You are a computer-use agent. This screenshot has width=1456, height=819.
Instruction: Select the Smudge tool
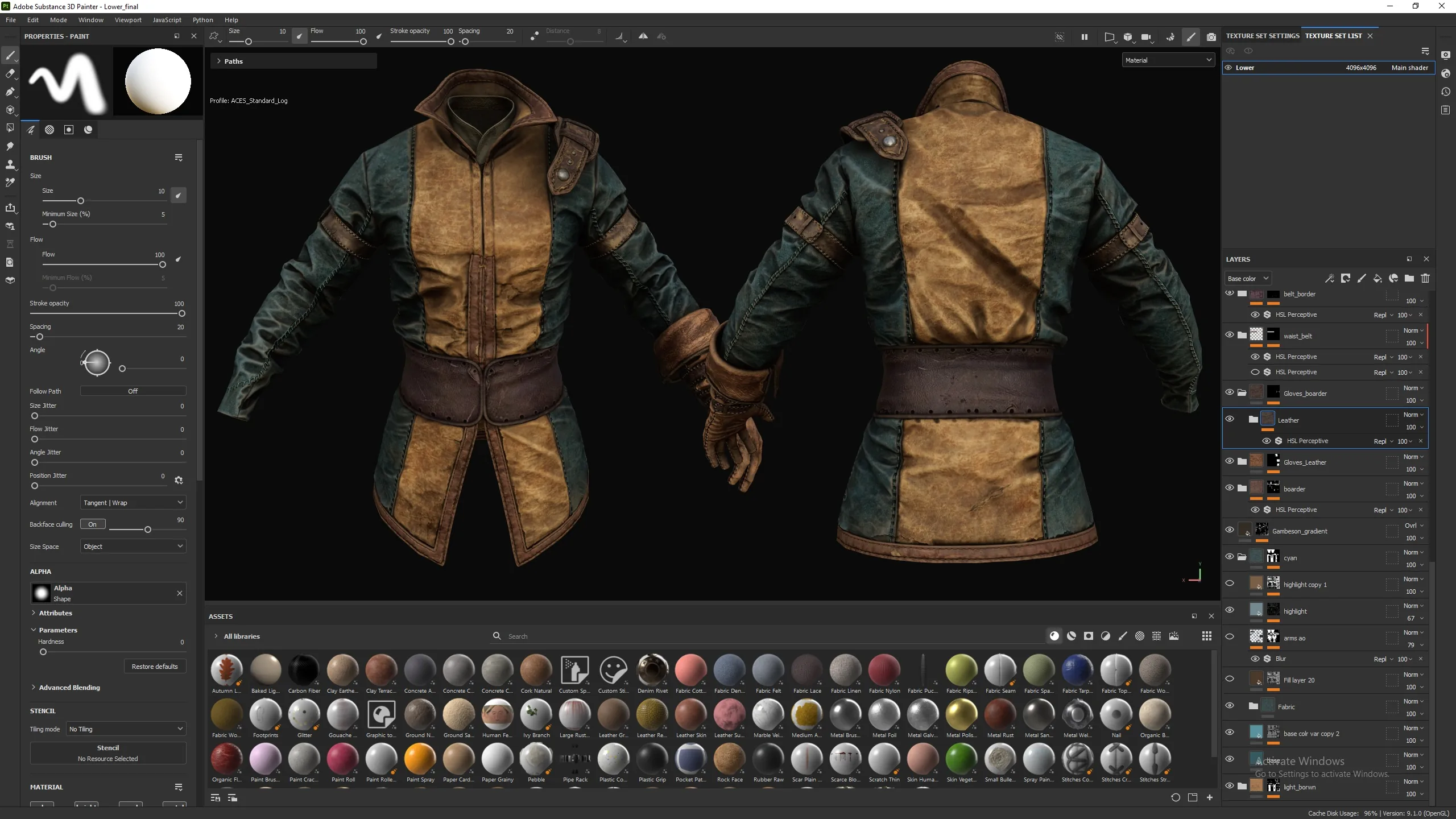(10, 146)
